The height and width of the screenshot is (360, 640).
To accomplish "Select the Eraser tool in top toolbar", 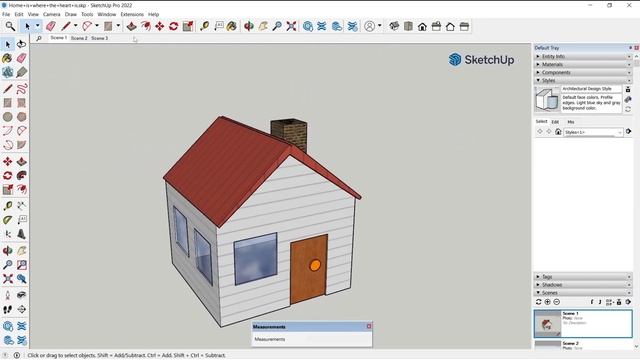I will tap(51, 27).
